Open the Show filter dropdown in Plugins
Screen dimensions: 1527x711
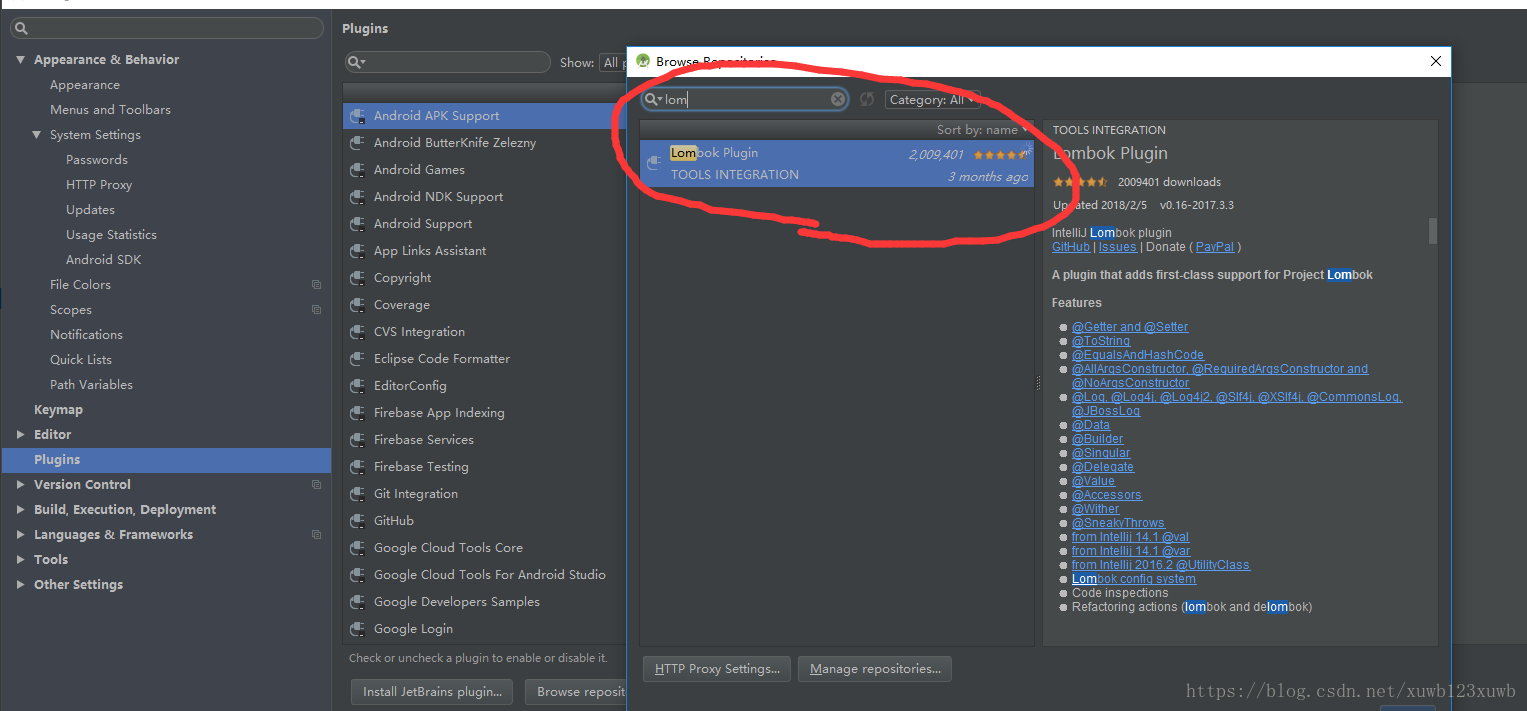click(612, 62)
